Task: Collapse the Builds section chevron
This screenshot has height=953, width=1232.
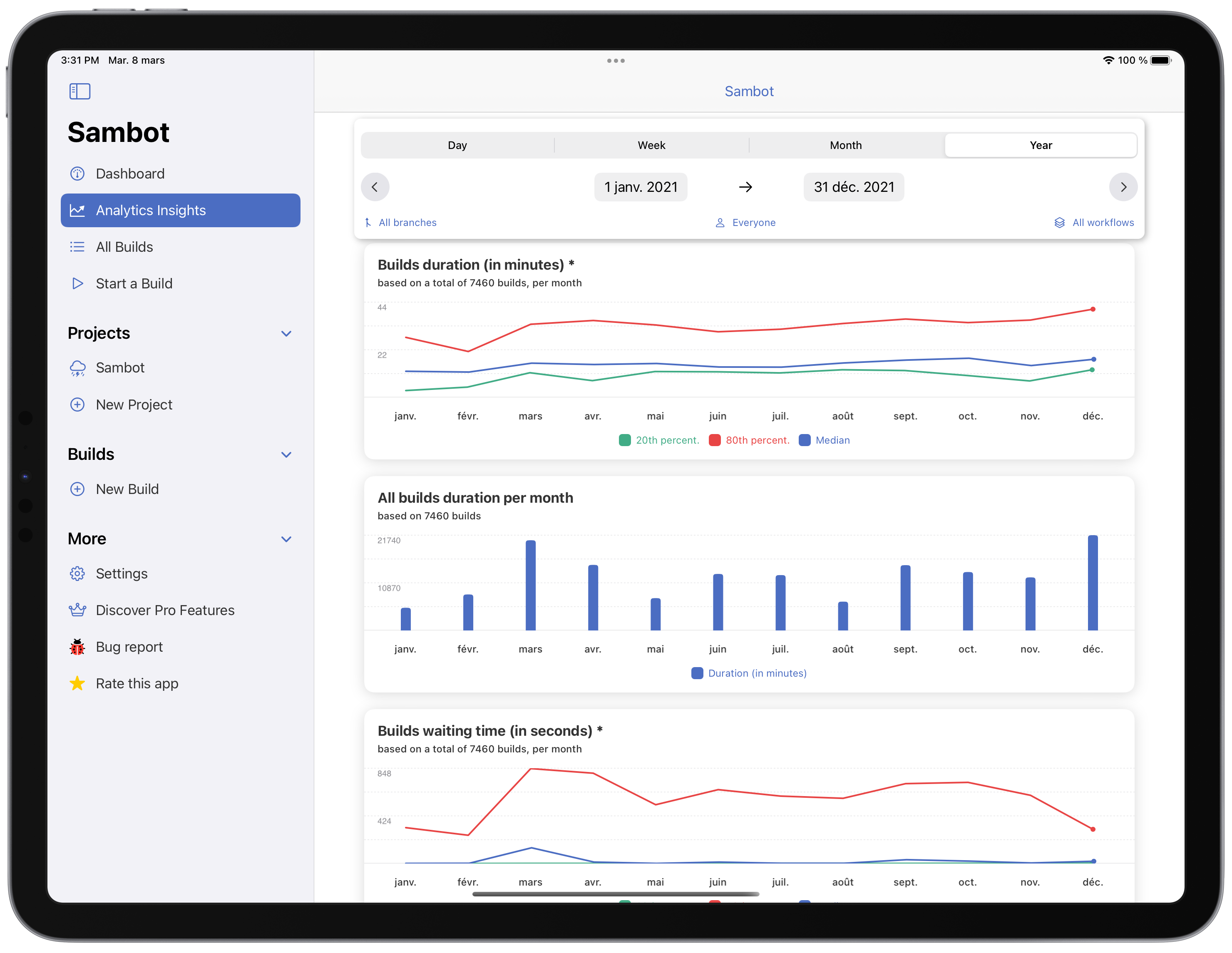Action: click(286, 455)
